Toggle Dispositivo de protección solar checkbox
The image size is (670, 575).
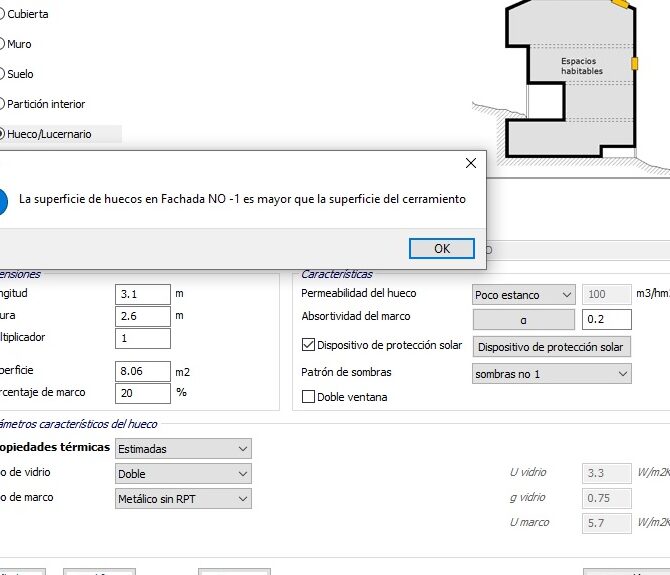coord(308,345)
